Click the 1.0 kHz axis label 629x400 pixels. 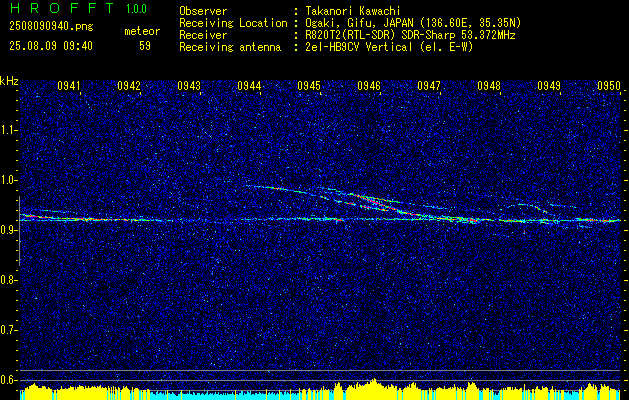(9, 180)
